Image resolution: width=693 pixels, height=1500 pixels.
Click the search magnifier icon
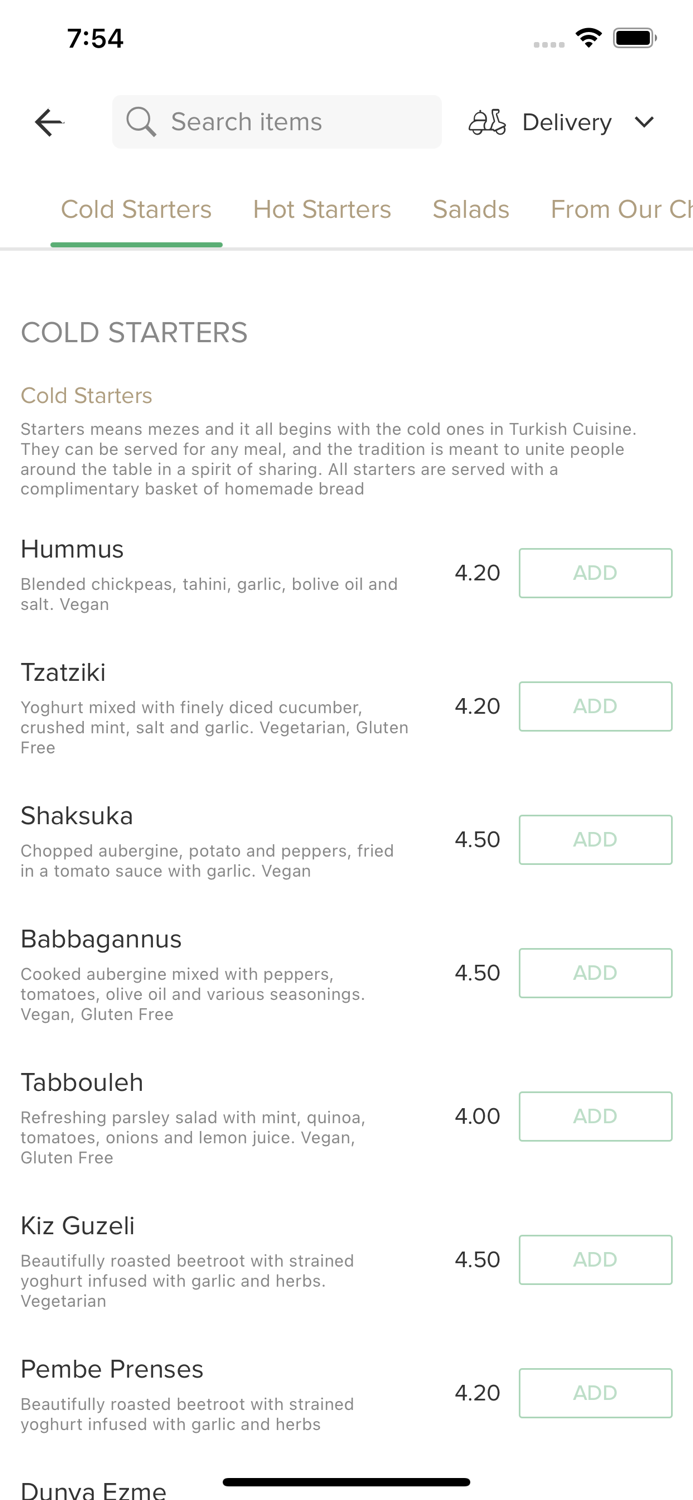[141, 121]
